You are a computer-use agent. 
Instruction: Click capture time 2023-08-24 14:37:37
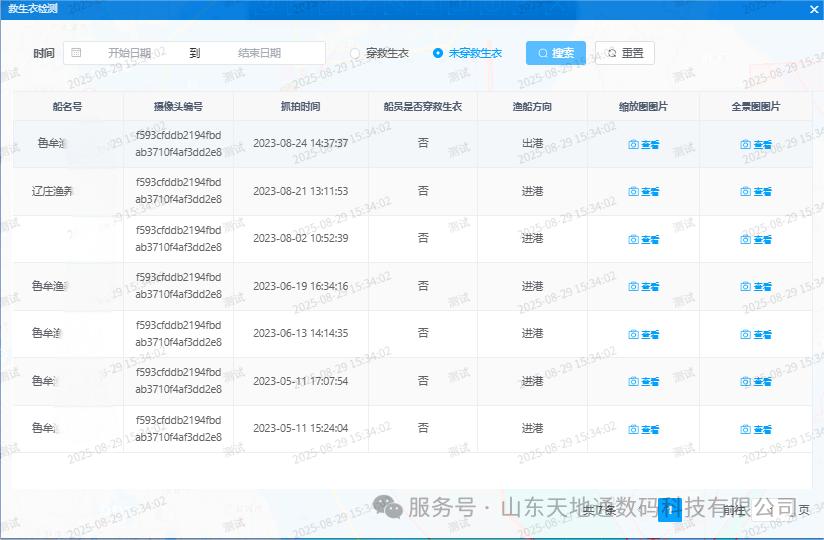click(x=301, y=143)
